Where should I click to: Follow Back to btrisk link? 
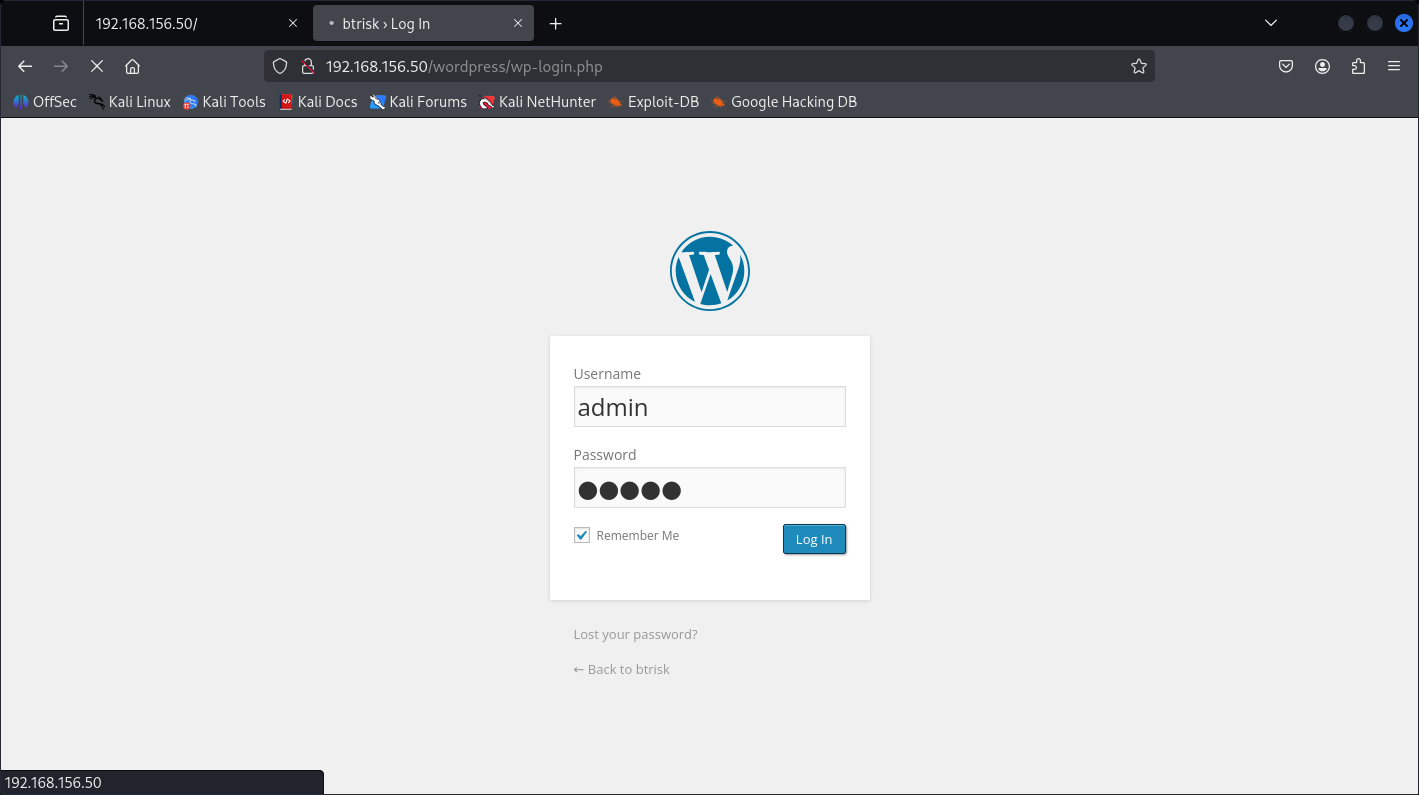pos(622,669)
